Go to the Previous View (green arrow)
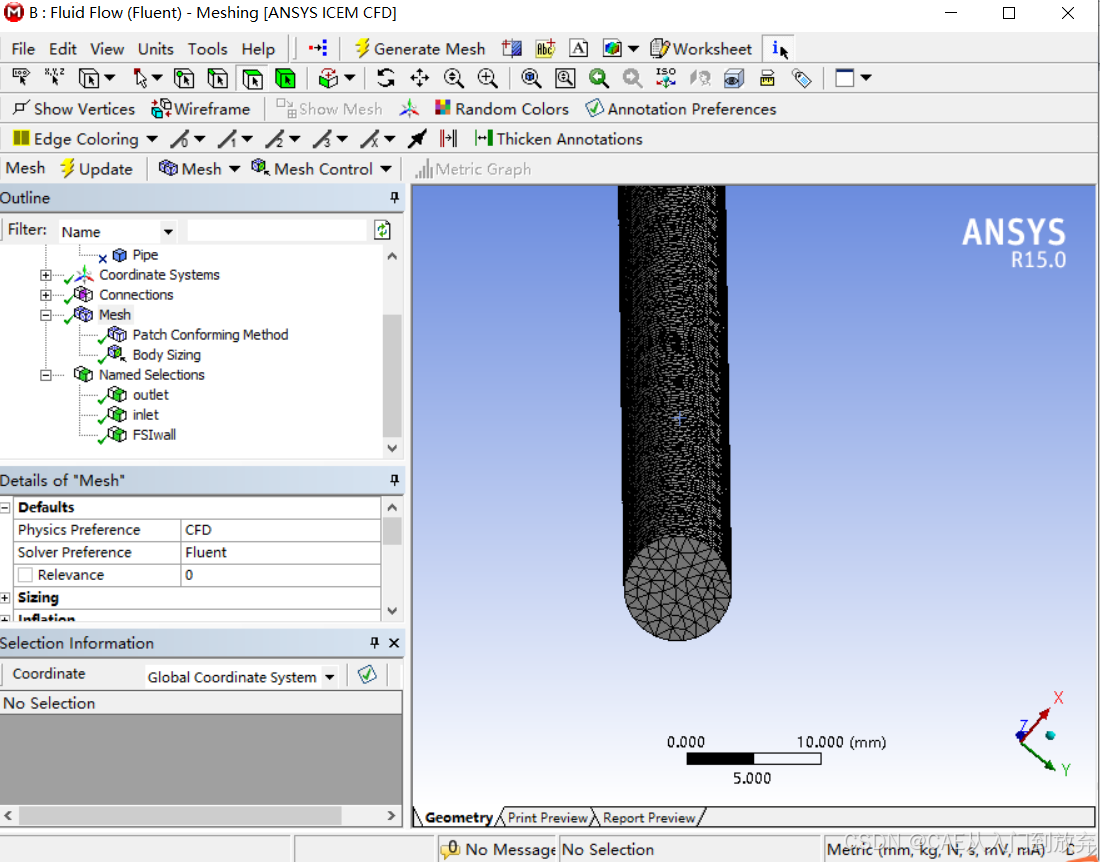Screen dimensions: 1100x862 (x=598, y=78)
